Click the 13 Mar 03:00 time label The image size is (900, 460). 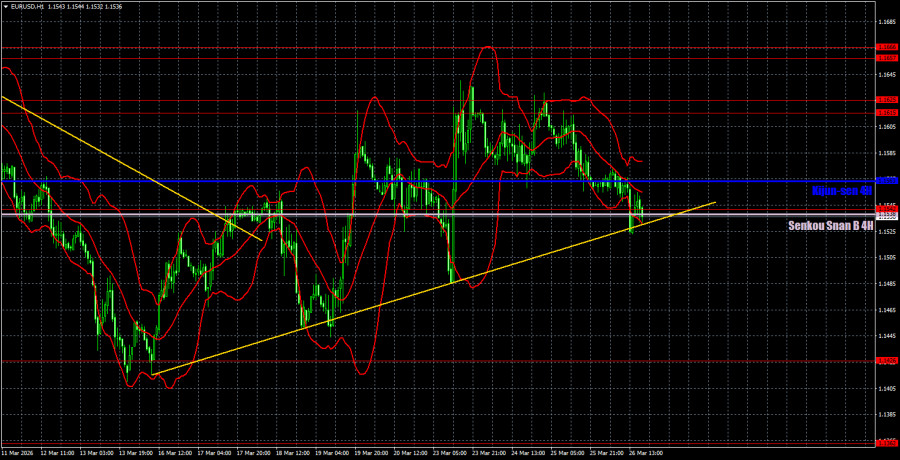[x=95, y=454]
